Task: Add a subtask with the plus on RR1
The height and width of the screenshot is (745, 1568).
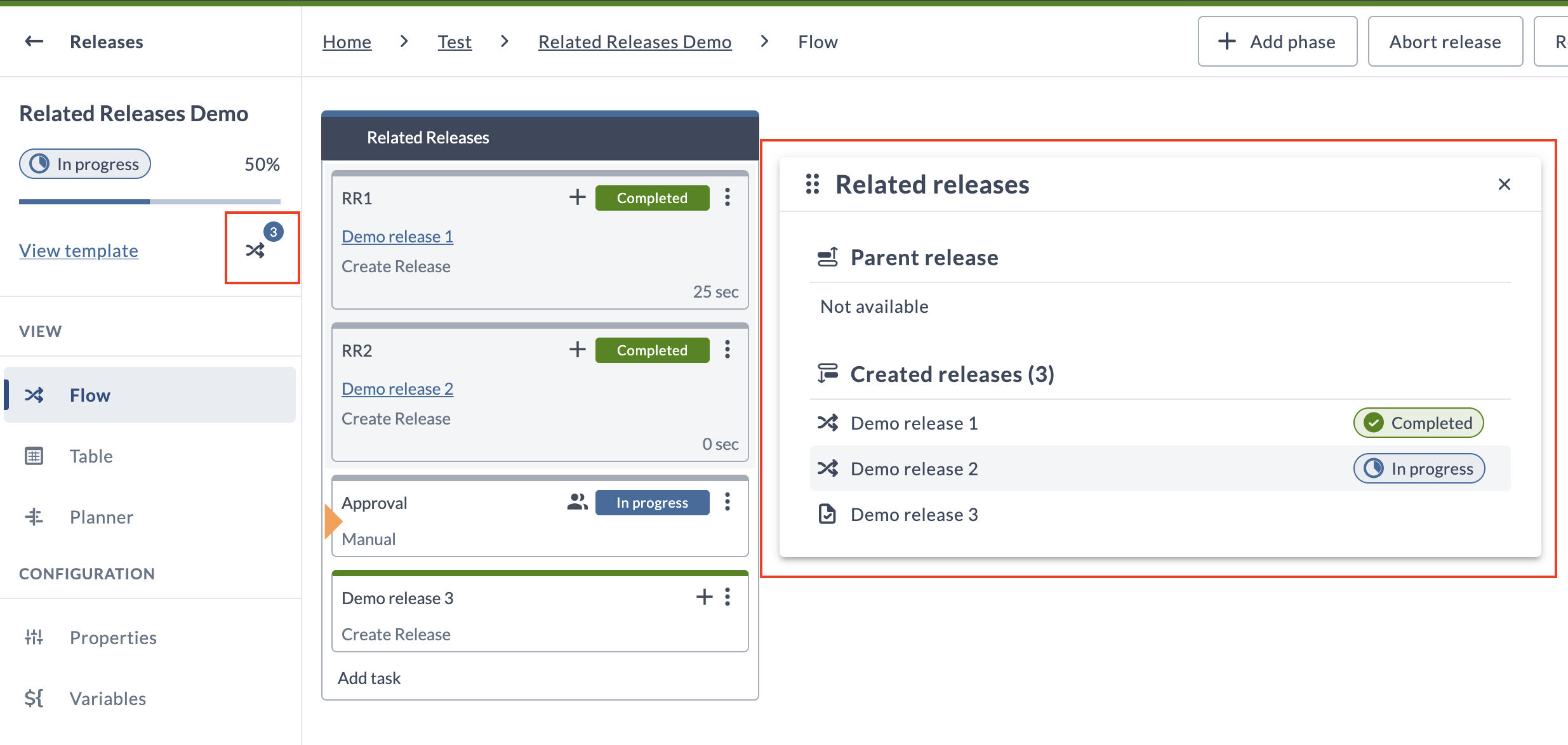Action: [577, 197]
